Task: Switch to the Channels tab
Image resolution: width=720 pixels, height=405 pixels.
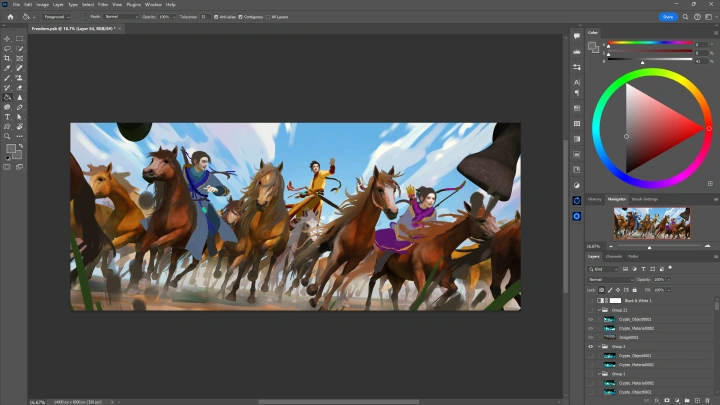Action: coord(614,257)
